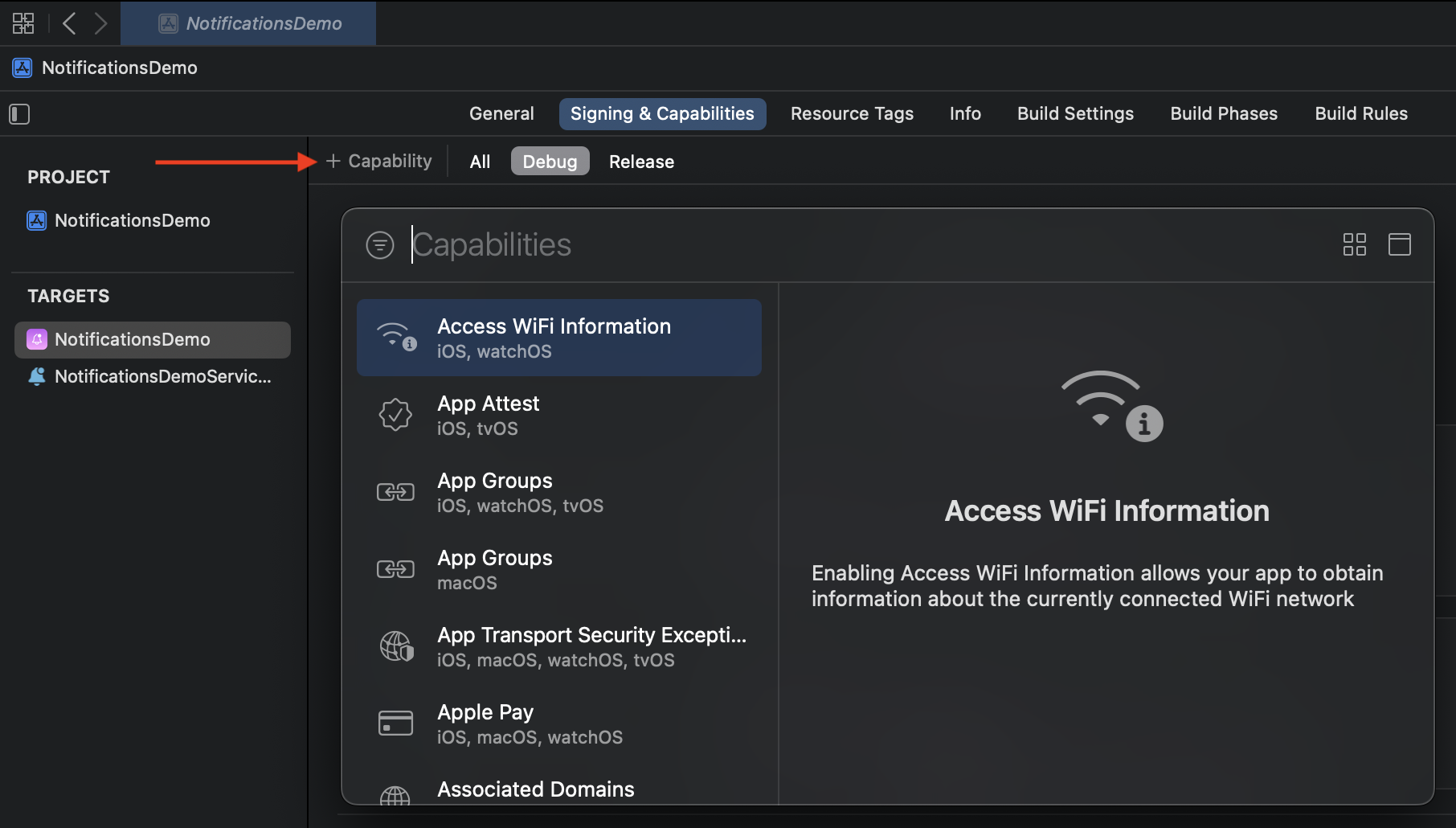Click the App Groups iOS link icon

point(395,492)
